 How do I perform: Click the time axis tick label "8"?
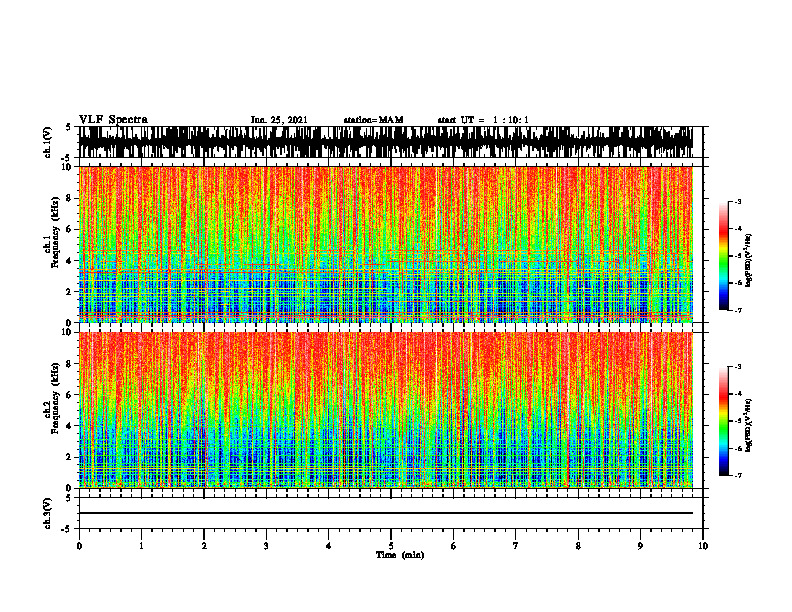(578, 546)
